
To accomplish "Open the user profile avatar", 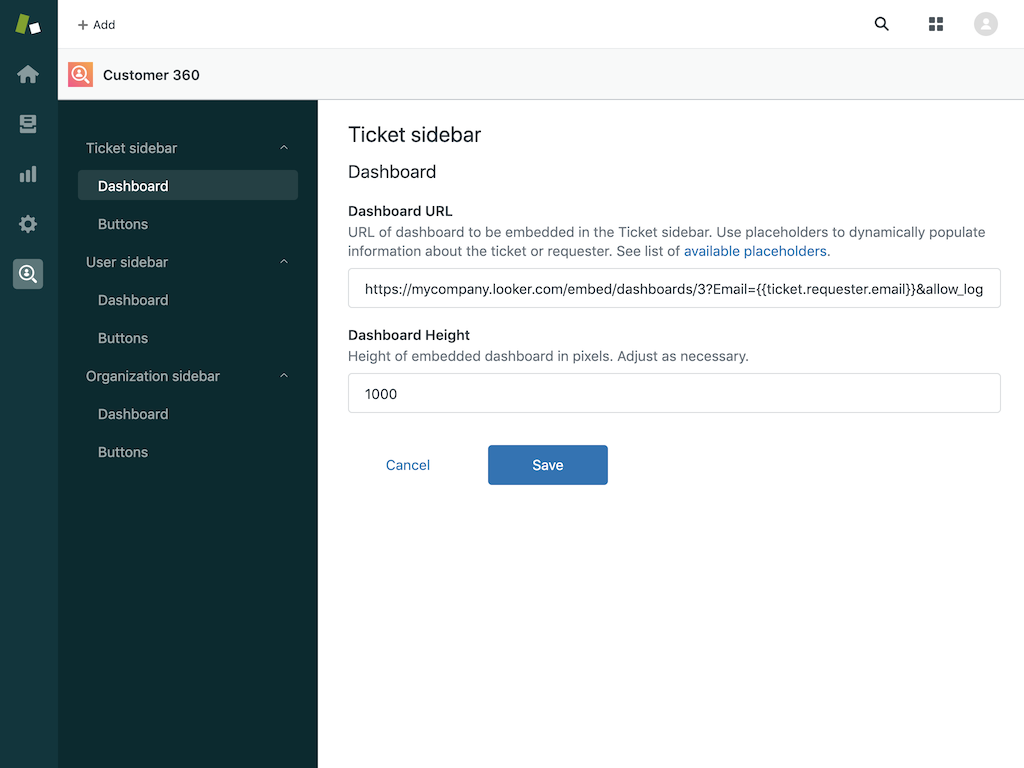I will pyautogui.click(x=986, y=24).
